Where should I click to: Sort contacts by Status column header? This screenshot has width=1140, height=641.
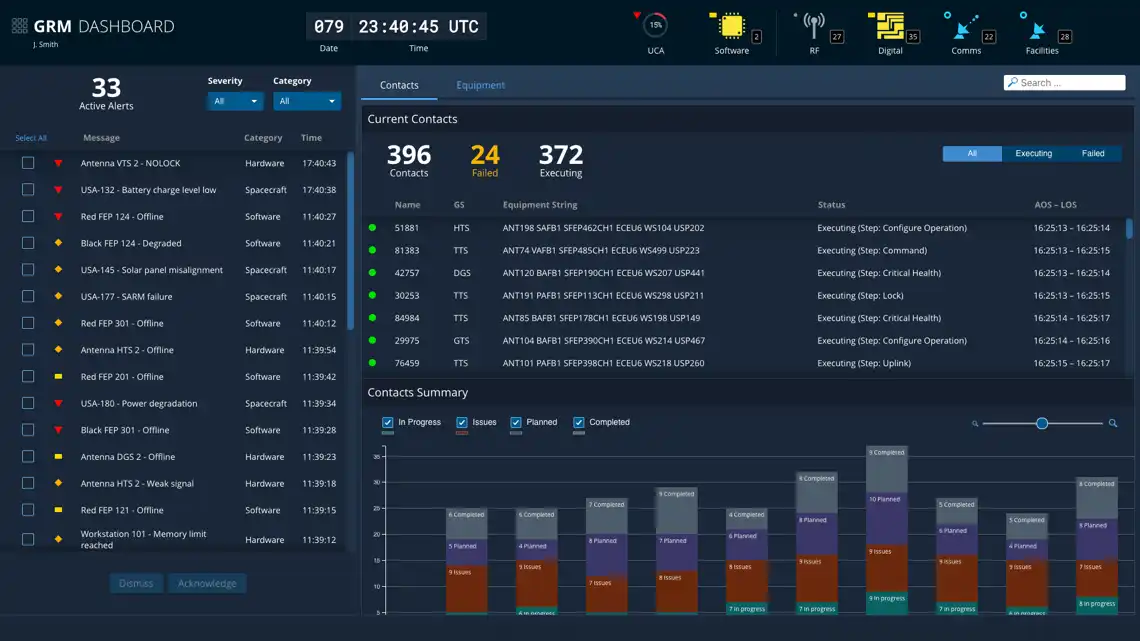click(831, 205)
